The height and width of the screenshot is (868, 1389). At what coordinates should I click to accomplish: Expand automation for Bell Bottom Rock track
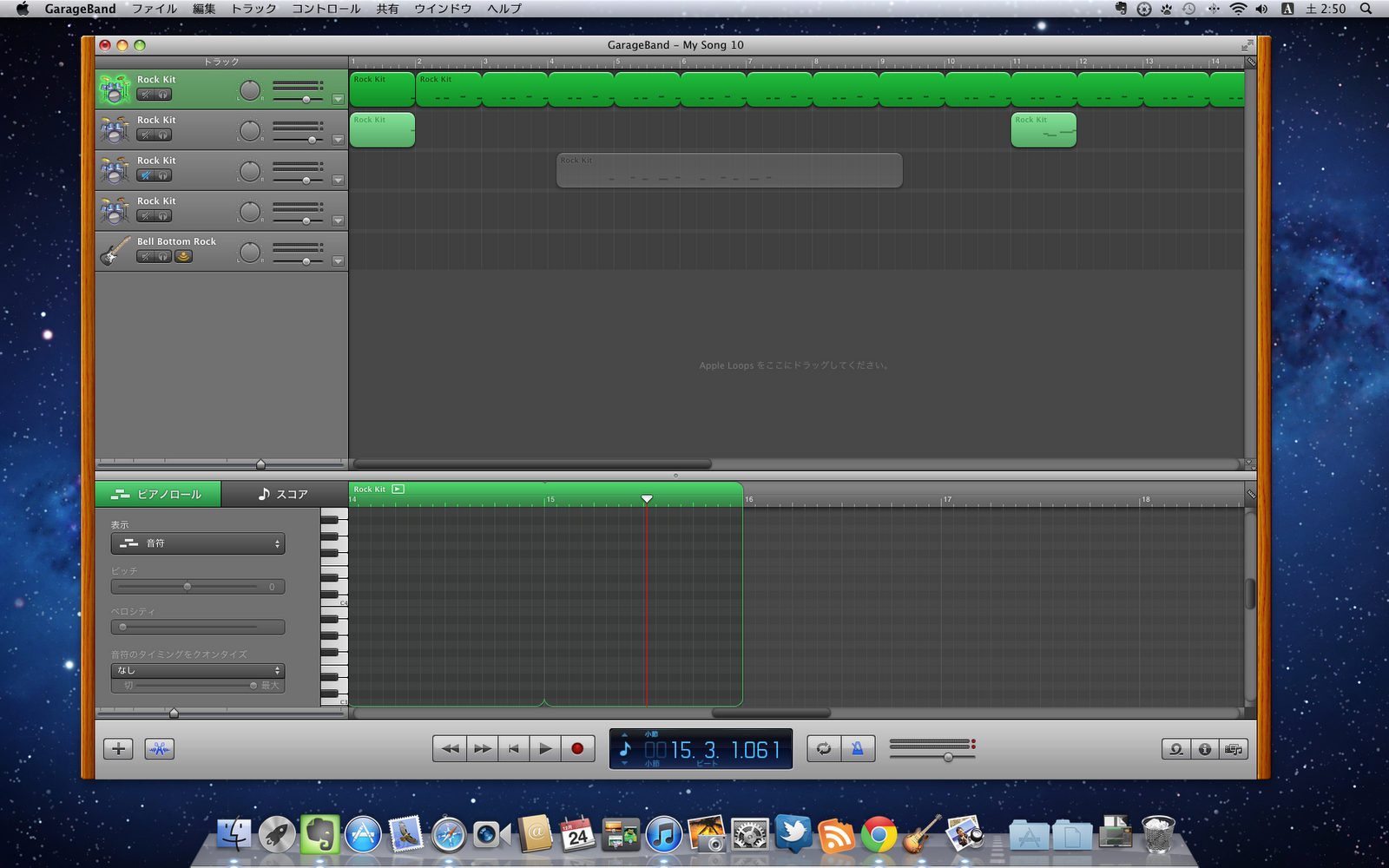(x=338, y=261)
